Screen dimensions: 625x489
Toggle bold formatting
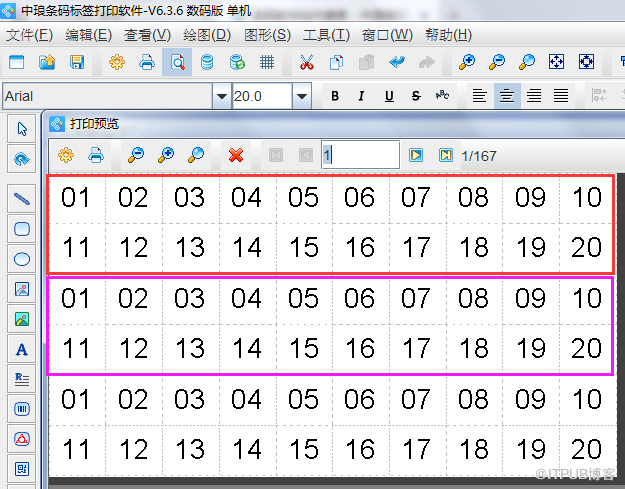[335, 96]
